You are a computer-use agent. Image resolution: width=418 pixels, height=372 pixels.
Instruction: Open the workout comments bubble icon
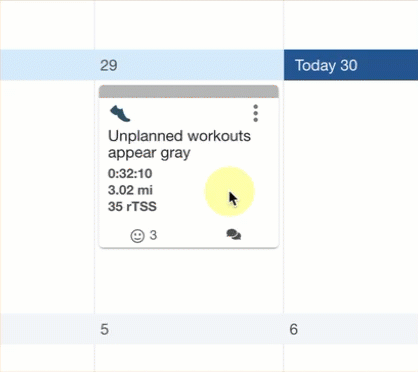[x=234, y=235]
